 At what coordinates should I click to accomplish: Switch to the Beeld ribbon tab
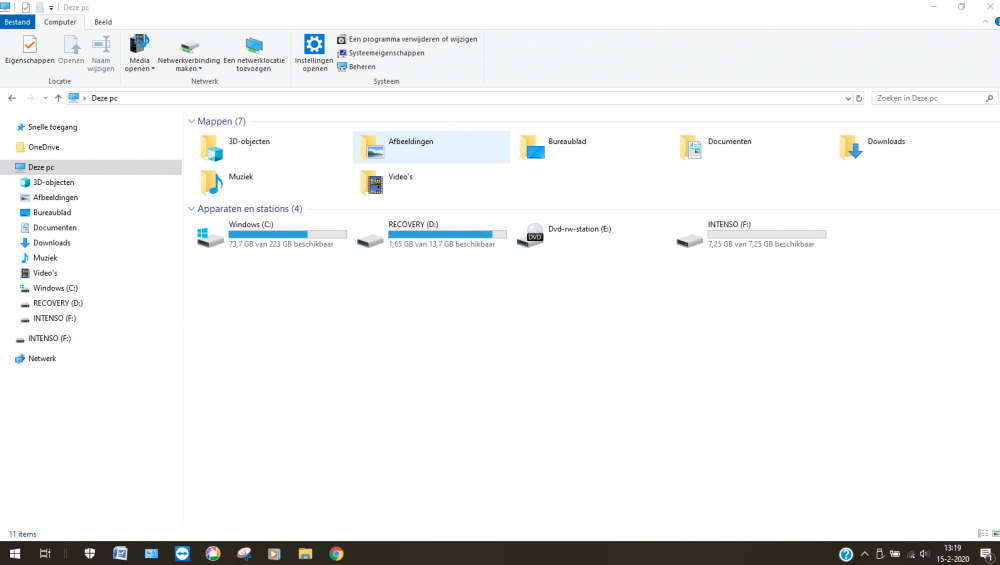[x=103, y=22]
